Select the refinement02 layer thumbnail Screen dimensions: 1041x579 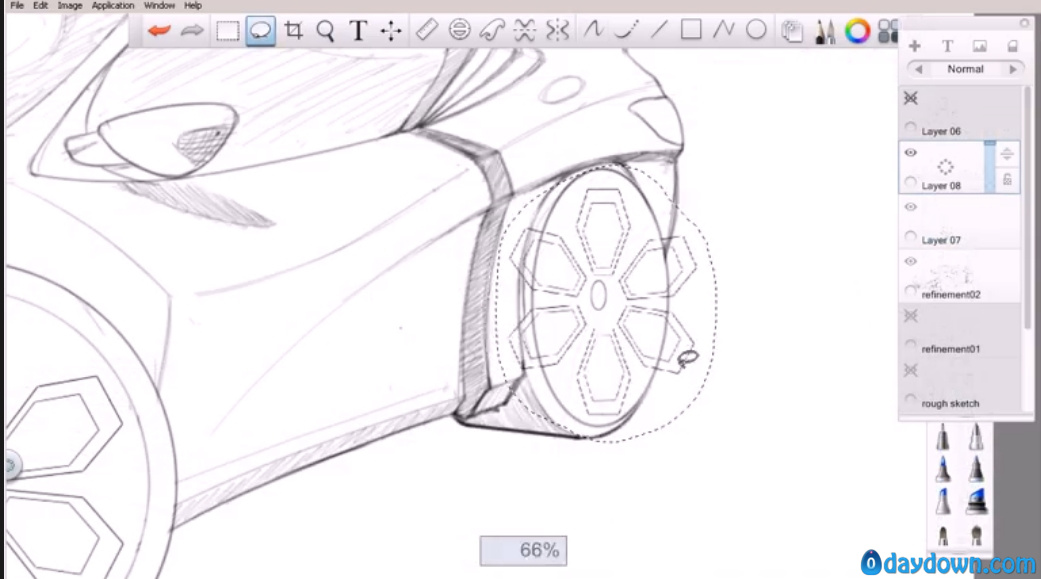coord(949,274)
